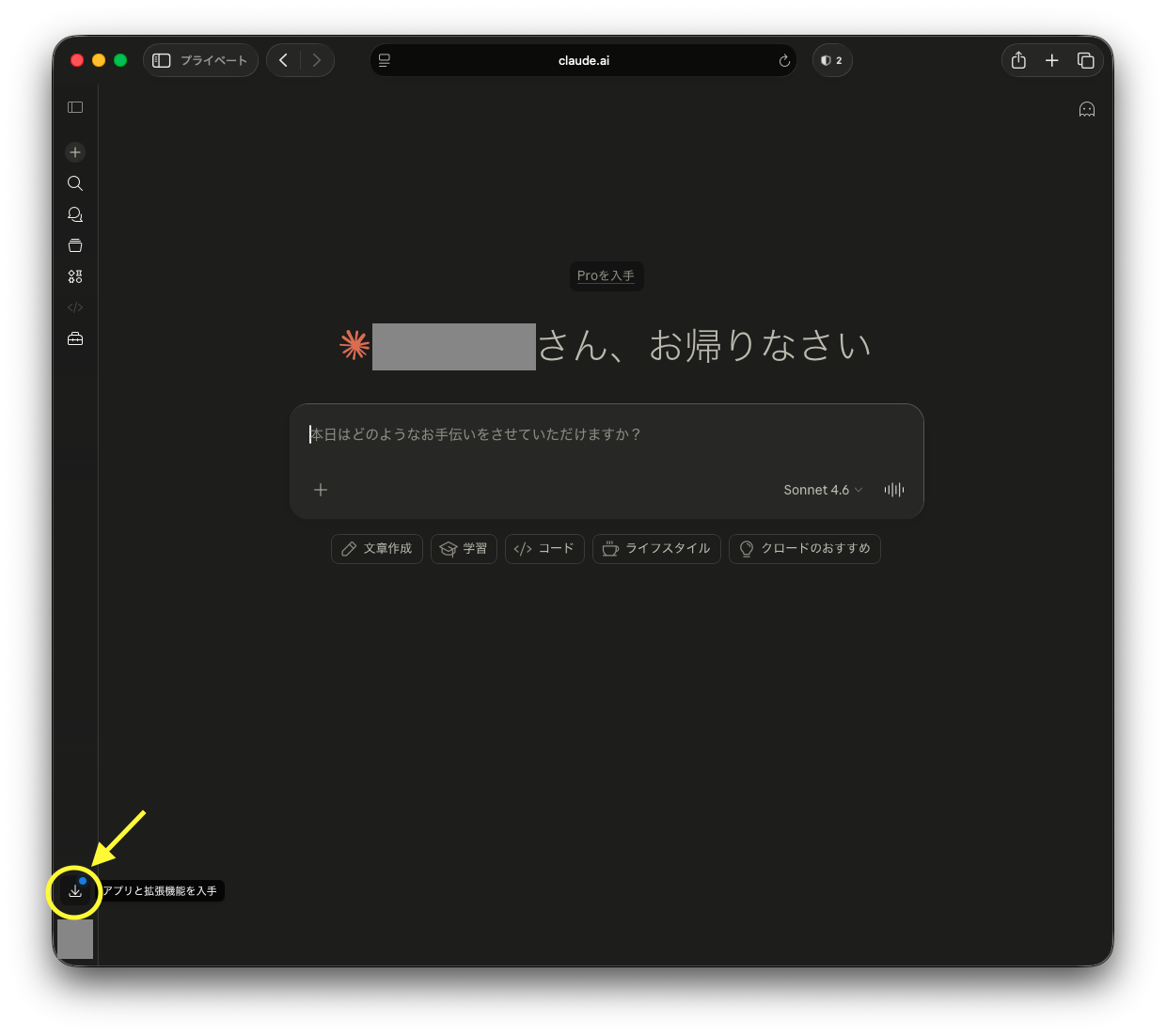
Task: Open toolbox icon in sidebar
Action: click(x=75, y=338)
